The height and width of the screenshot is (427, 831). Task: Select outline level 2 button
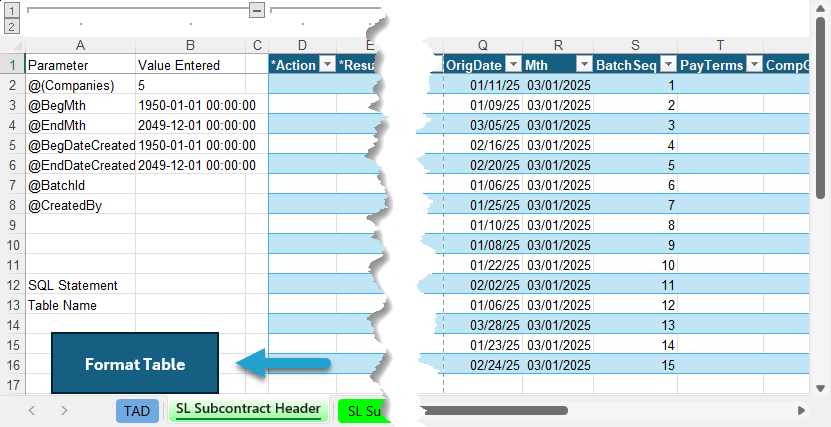12,26
